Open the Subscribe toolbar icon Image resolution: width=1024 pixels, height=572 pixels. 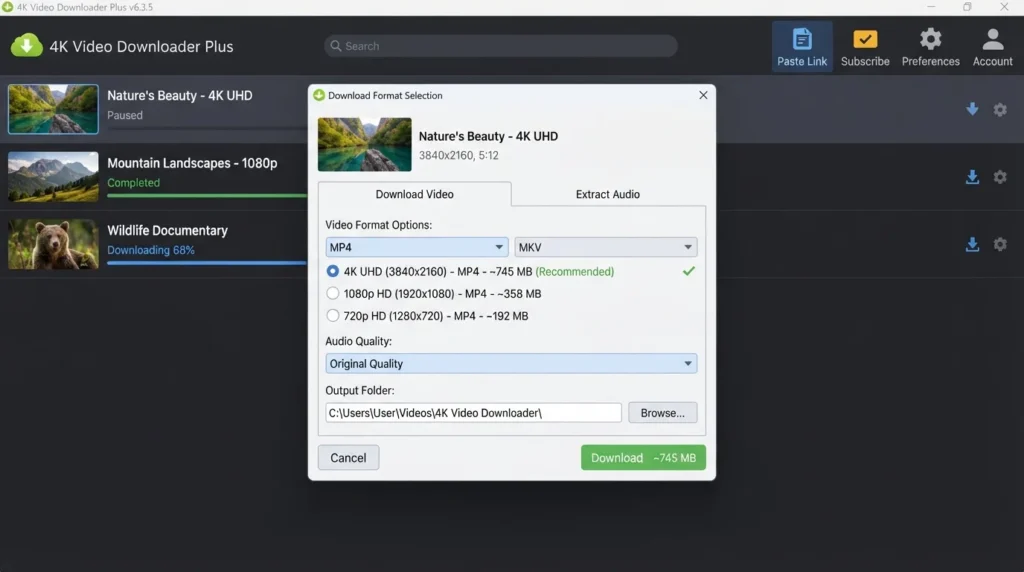(865, 46)
